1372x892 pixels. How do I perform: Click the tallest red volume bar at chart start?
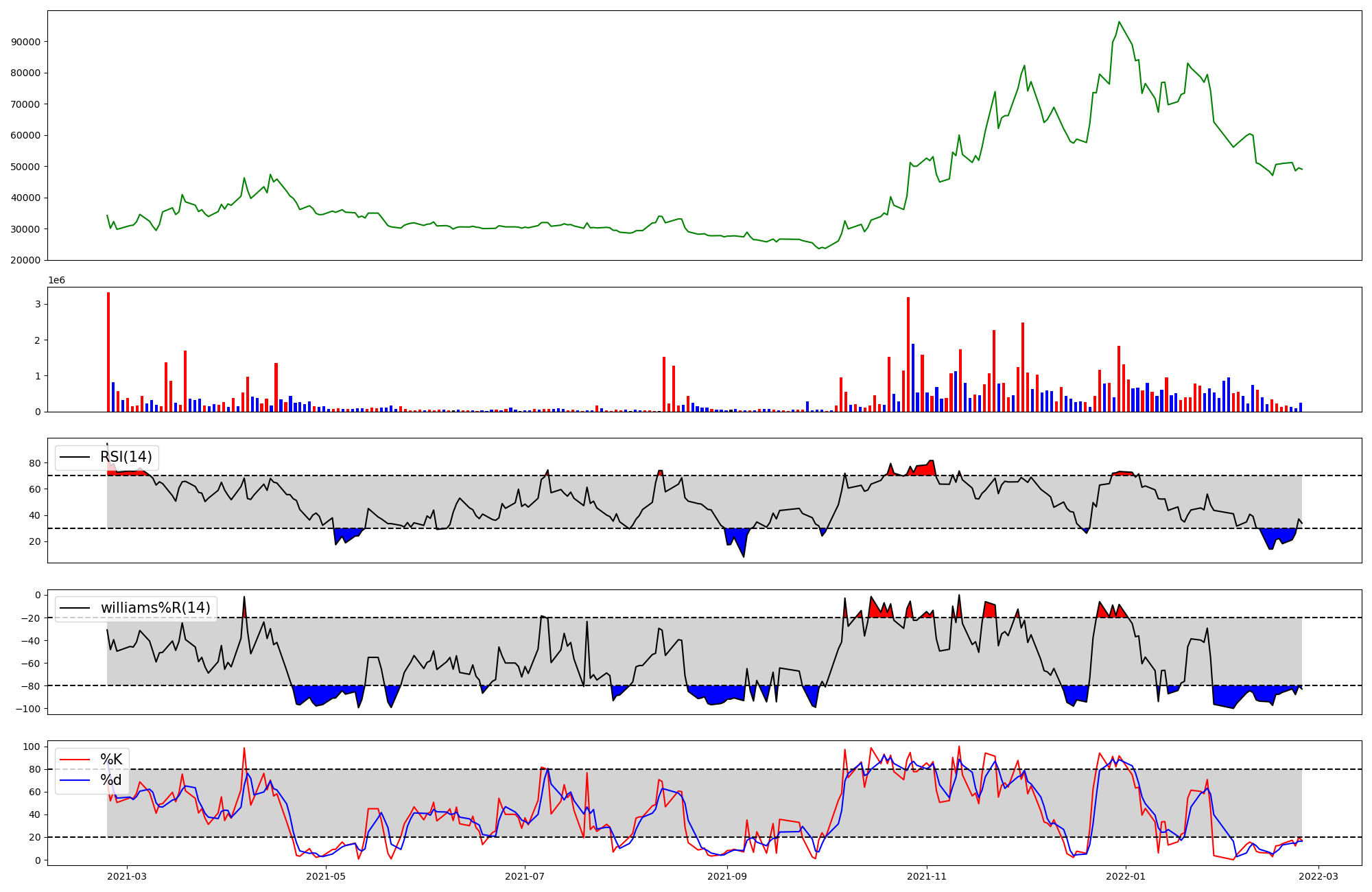pyautogui.click(x=108, y=351)
